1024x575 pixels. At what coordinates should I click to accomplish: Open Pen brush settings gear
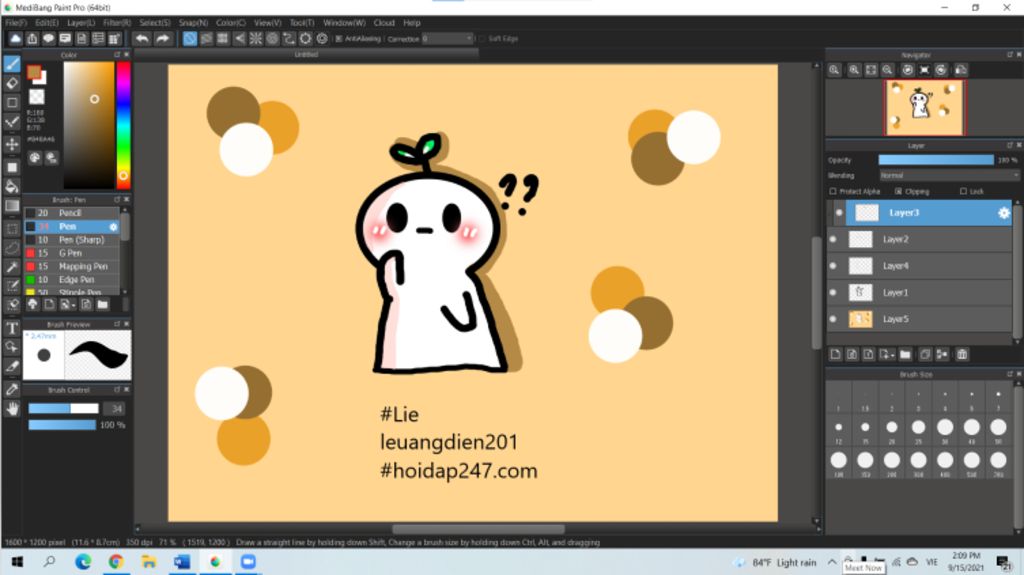tap(113, 227)
